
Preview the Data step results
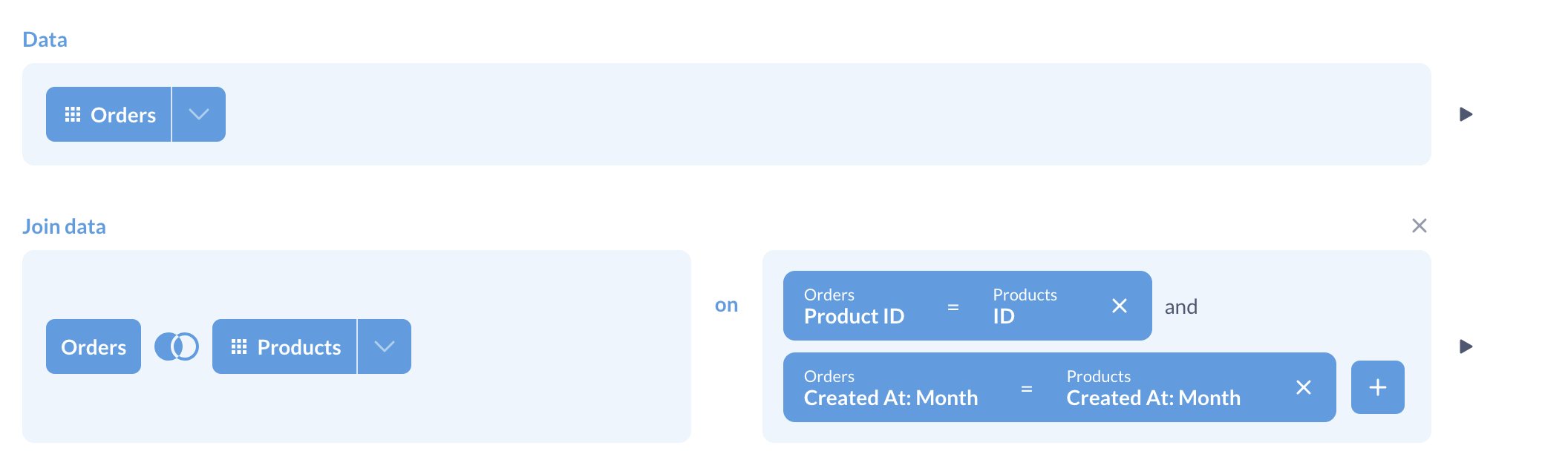point(1466,114)
